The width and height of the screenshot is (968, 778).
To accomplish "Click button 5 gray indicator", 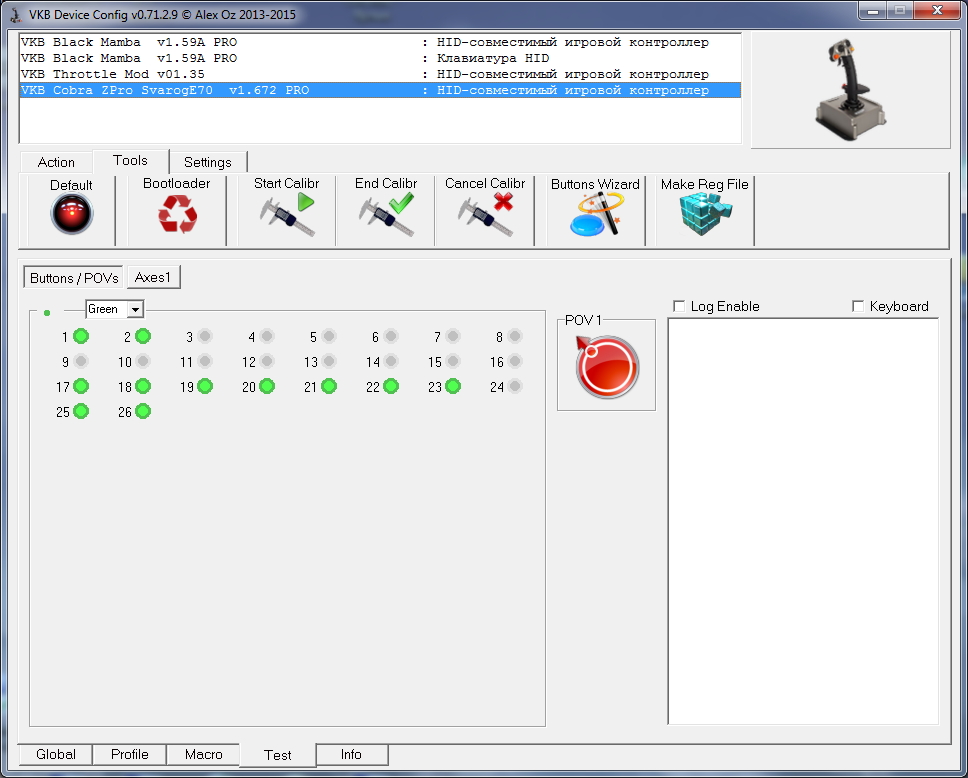I will (x=329, y=336).
